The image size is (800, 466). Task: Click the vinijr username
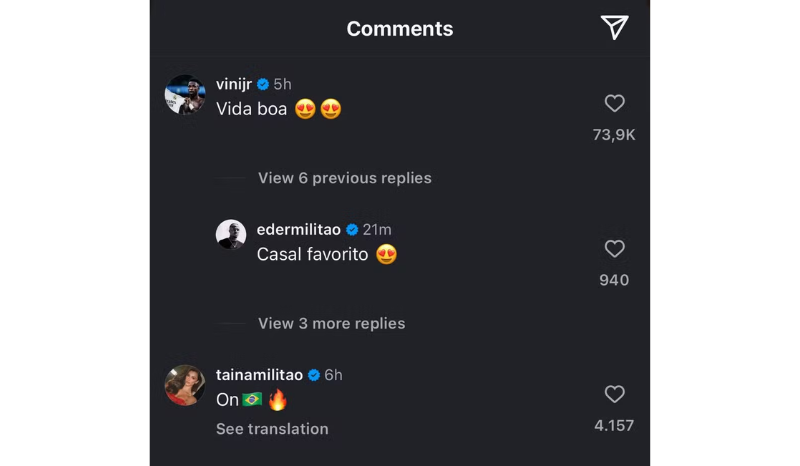pyautogui.click(x=234, y=84)
